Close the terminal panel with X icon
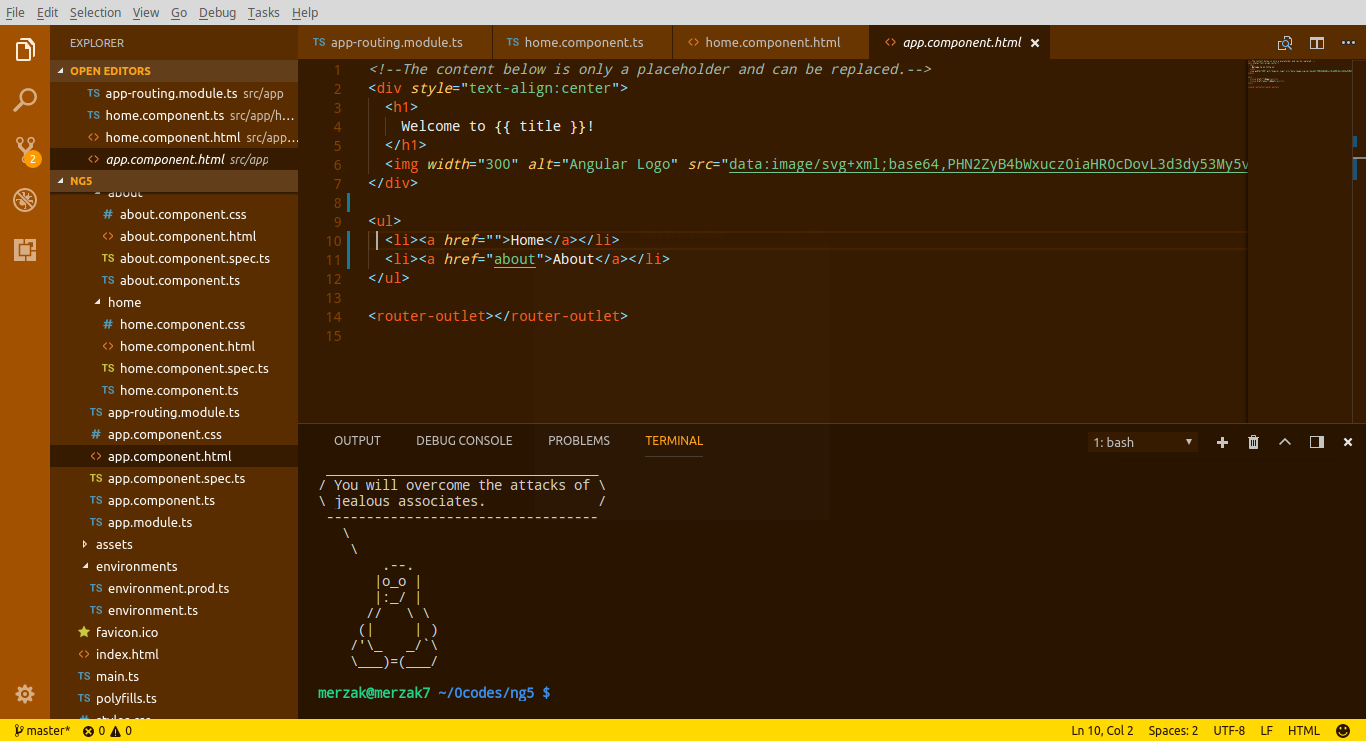 1348,442
